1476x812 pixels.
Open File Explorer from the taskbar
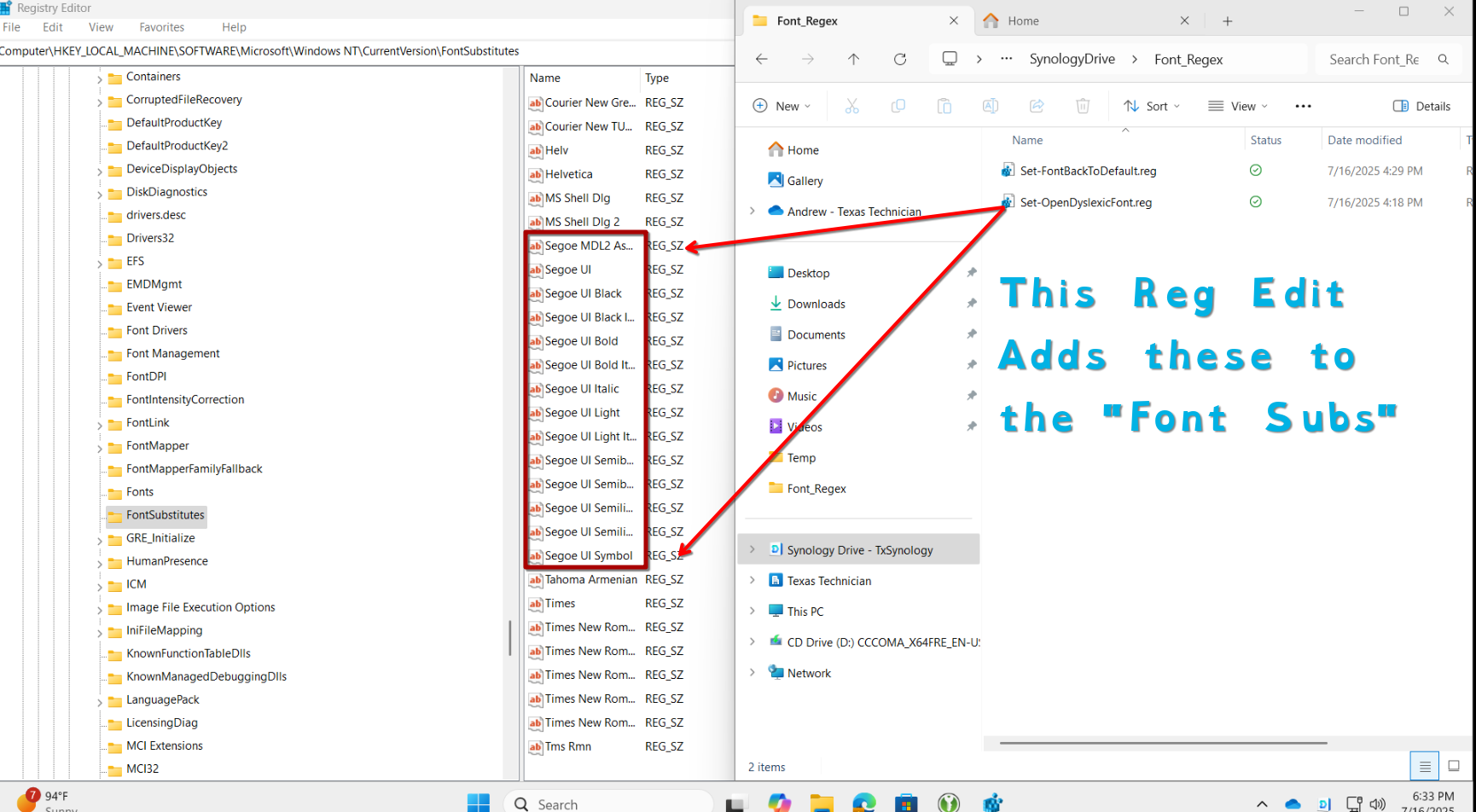[822, 803]
